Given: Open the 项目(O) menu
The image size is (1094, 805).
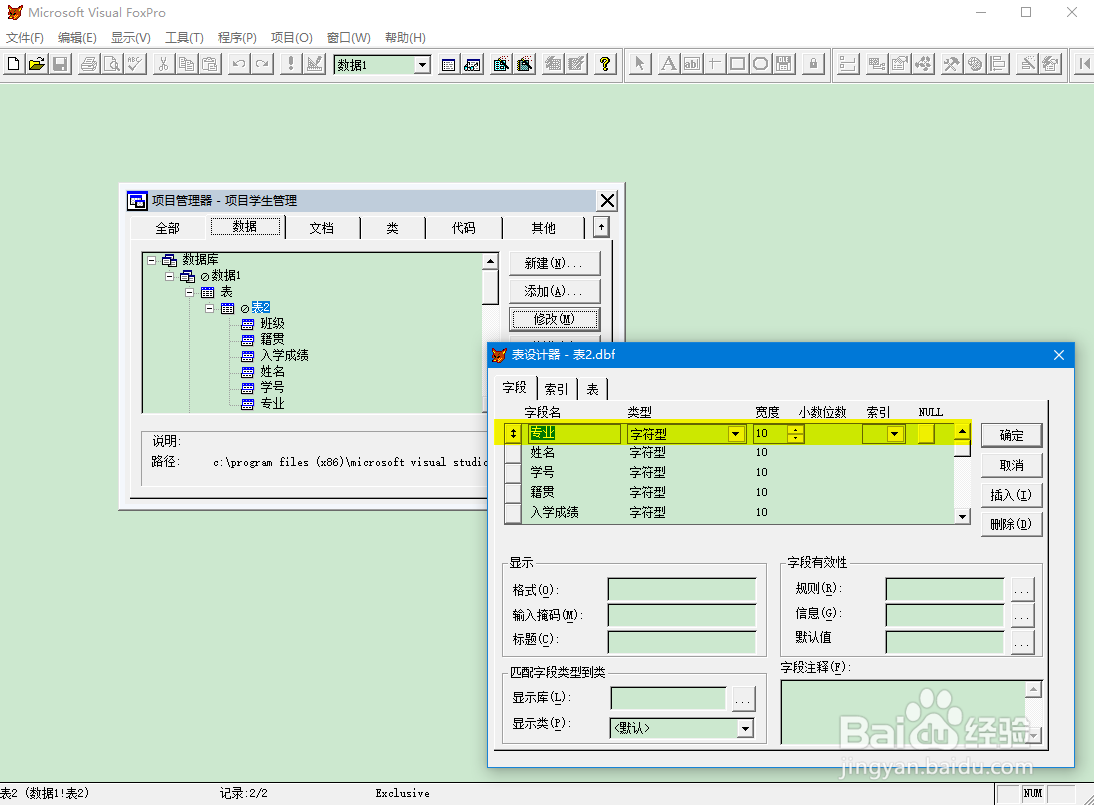Looking at the screenshot, I should point(292,38).
